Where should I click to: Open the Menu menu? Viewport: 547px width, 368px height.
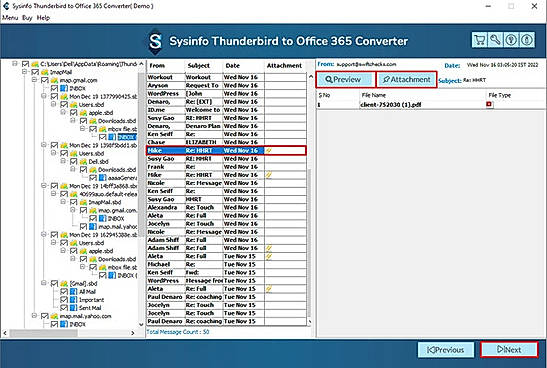(10, 18)
